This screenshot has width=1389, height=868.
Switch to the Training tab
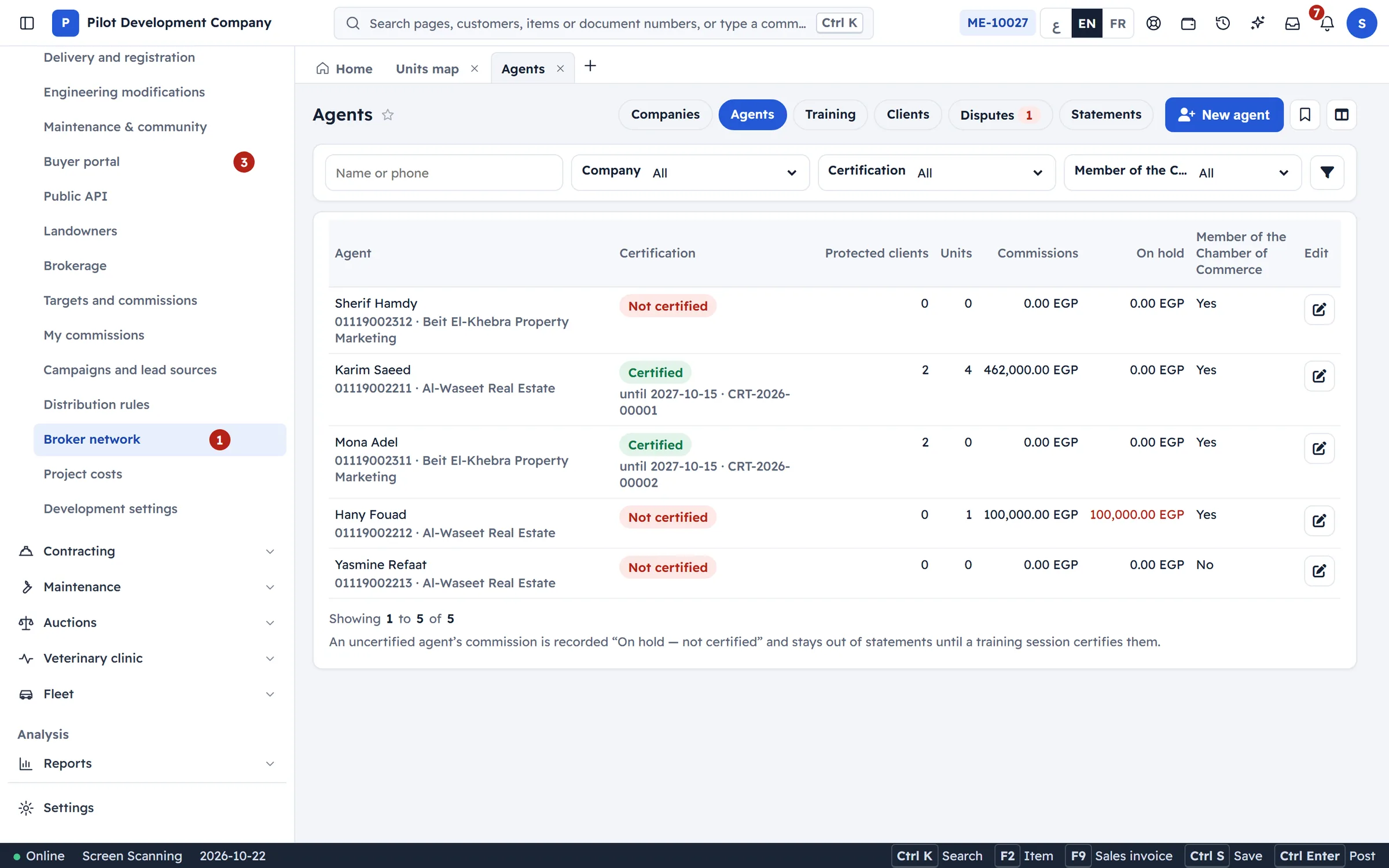coord(830,115)
